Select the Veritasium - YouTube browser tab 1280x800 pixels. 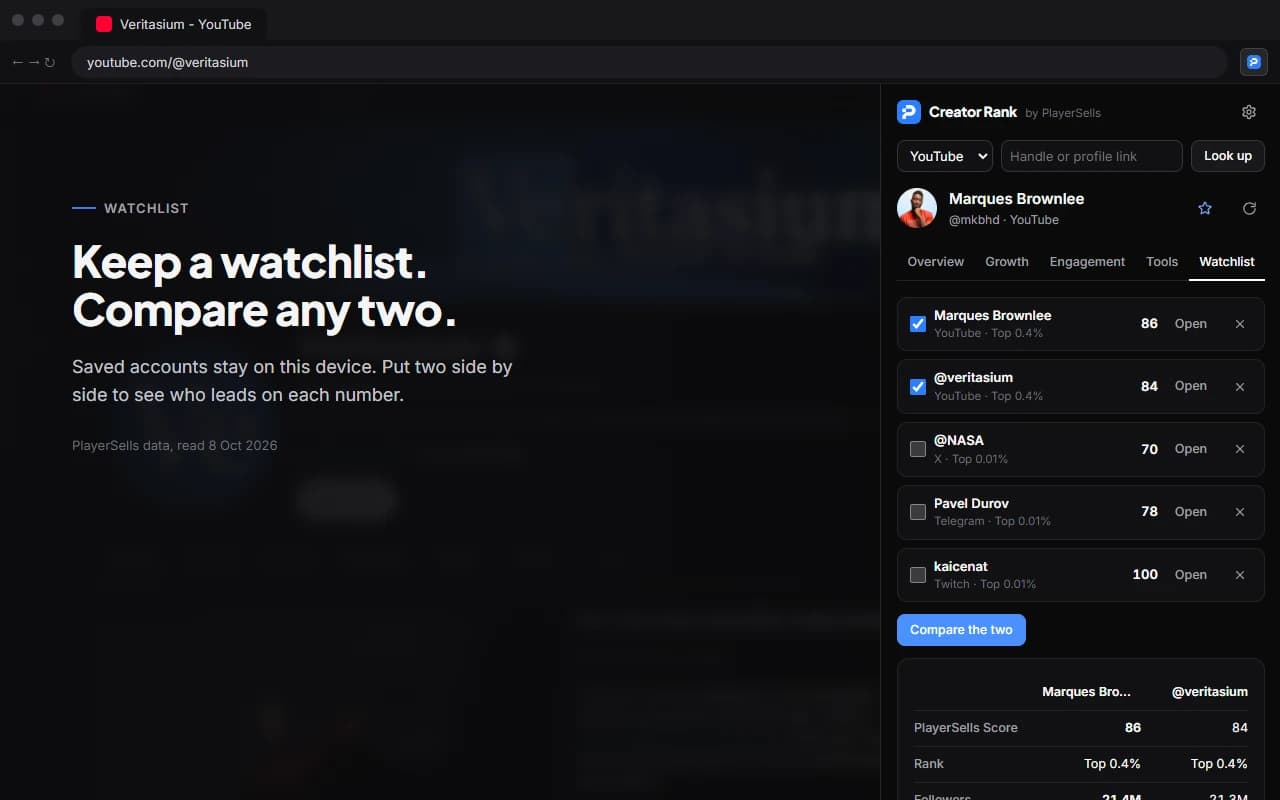(x=174, y=24)
